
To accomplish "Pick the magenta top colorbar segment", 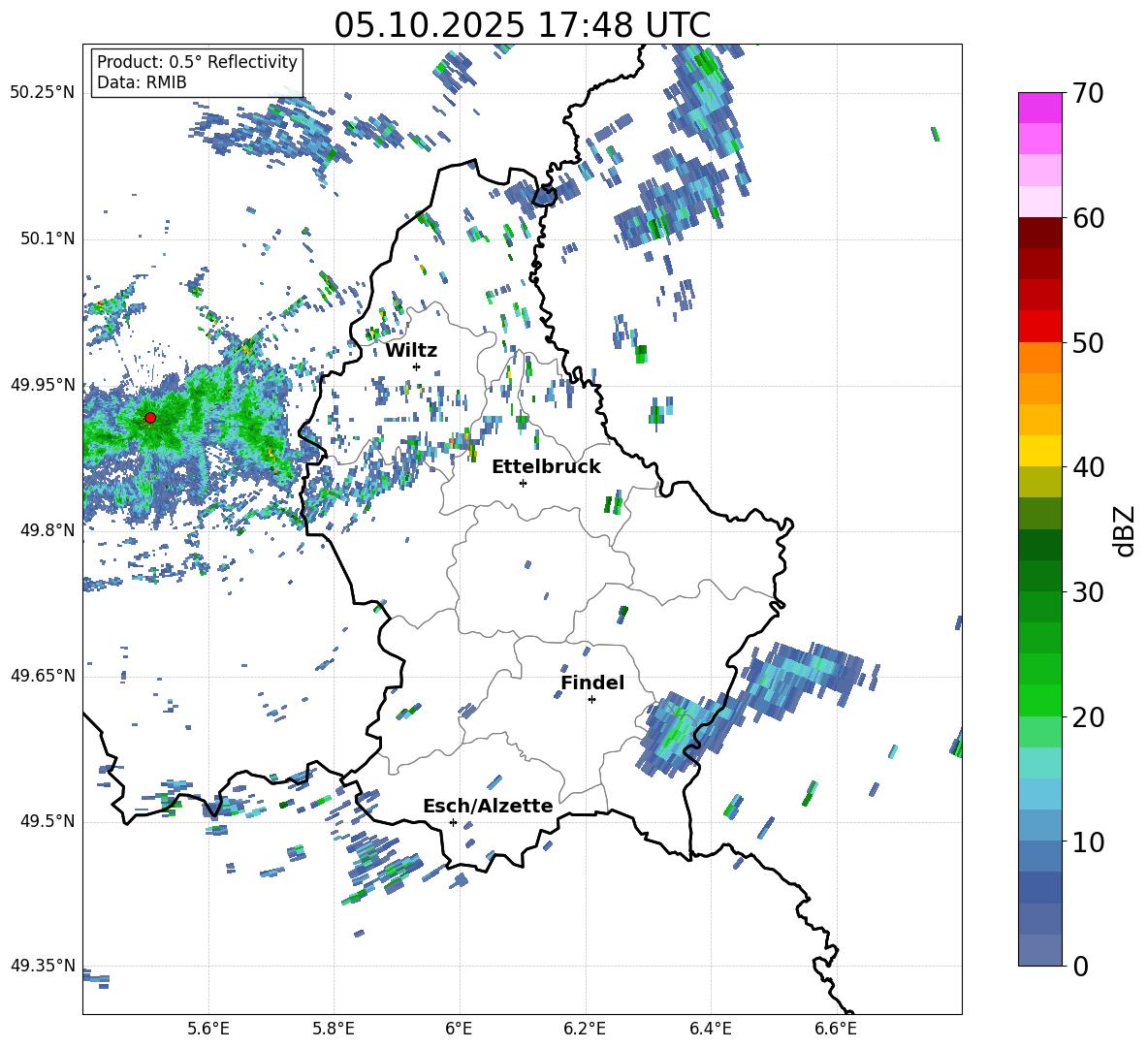I will pos(1039,109).
